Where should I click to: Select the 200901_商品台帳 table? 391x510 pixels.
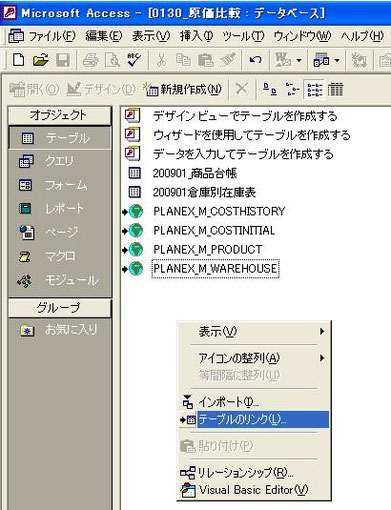click(195, 173)
